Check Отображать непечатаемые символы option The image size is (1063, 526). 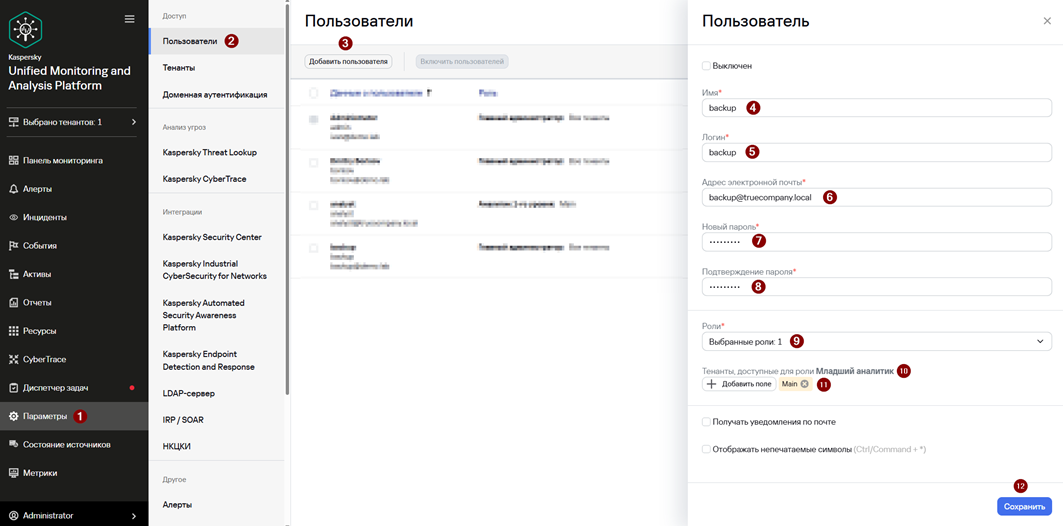[x=706, y=449]
